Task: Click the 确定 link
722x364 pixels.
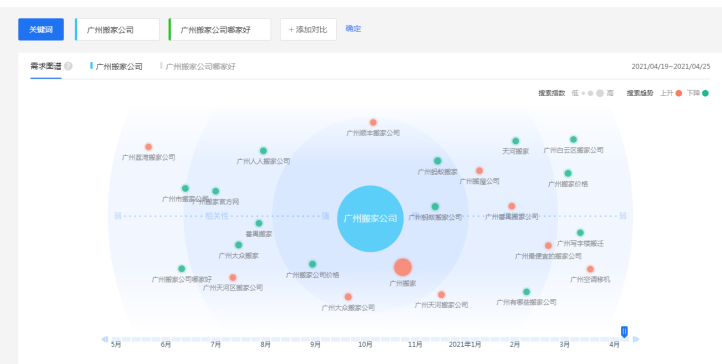Action: (353, 29)
